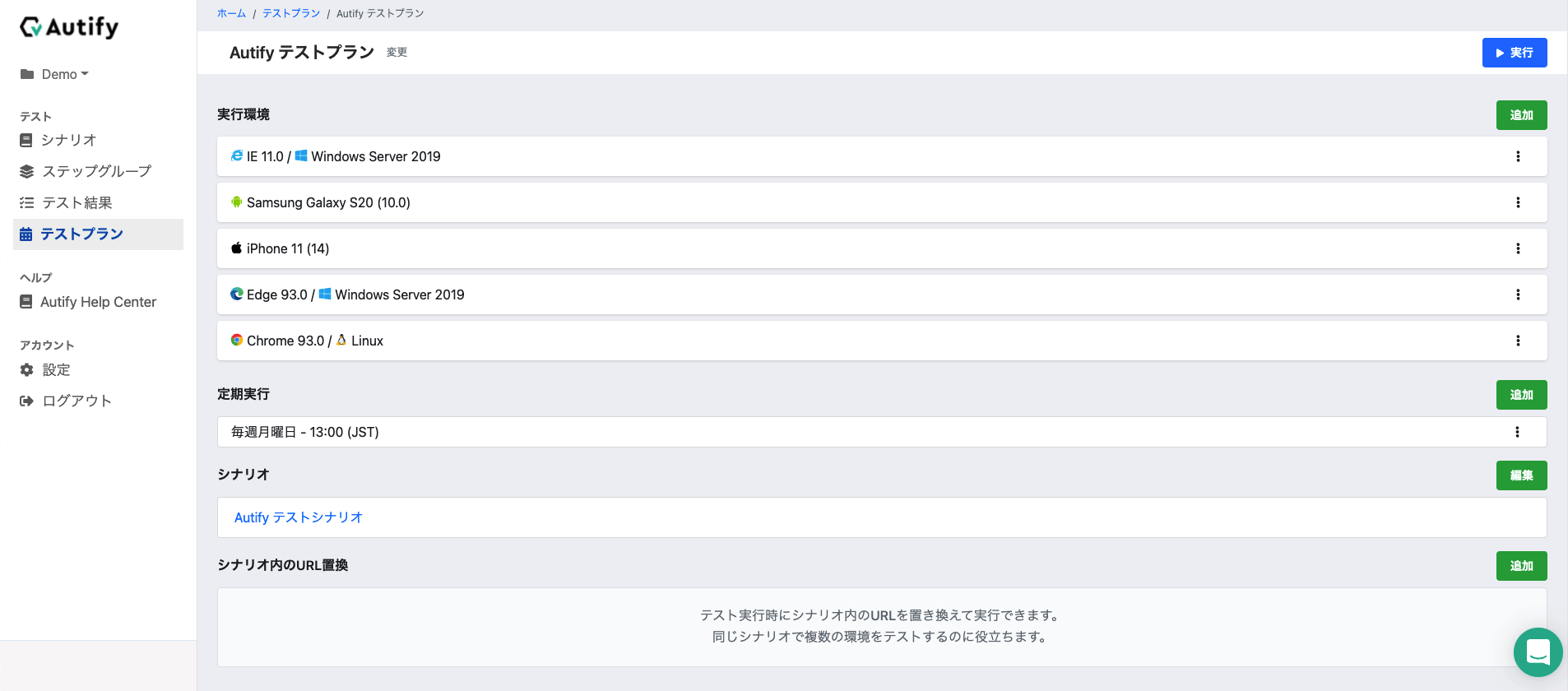Click 追加 next to 実行環境

(1521, 115)
